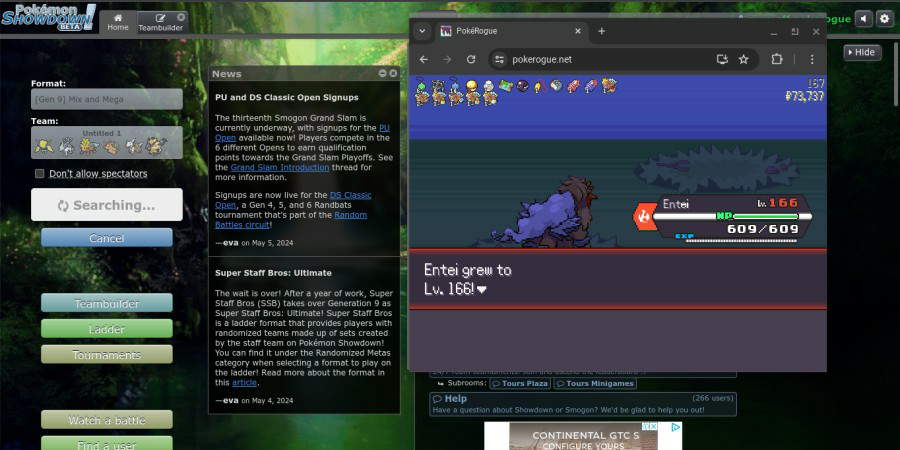Open the Format selector showing Mix and Mega
Screen dimensions: 900x450
pos(107,99)
